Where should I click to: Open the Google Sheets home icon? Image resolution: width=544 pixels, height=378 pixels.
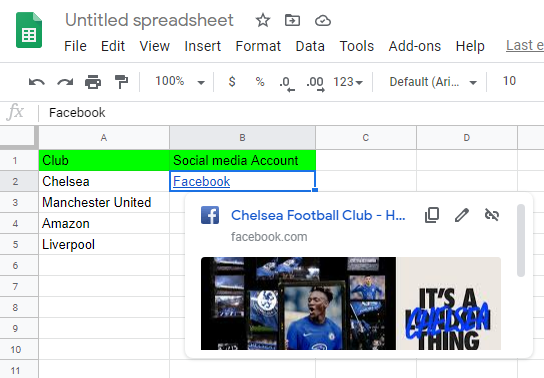pos(29,30)
